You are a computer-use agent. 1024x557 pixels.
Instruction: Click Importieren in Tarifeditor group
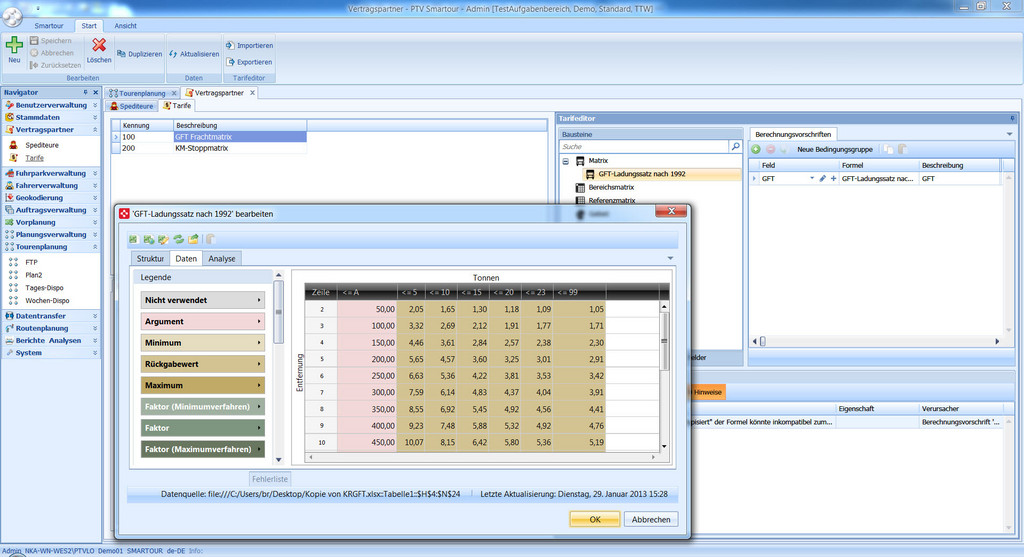[x=249, y=45]
